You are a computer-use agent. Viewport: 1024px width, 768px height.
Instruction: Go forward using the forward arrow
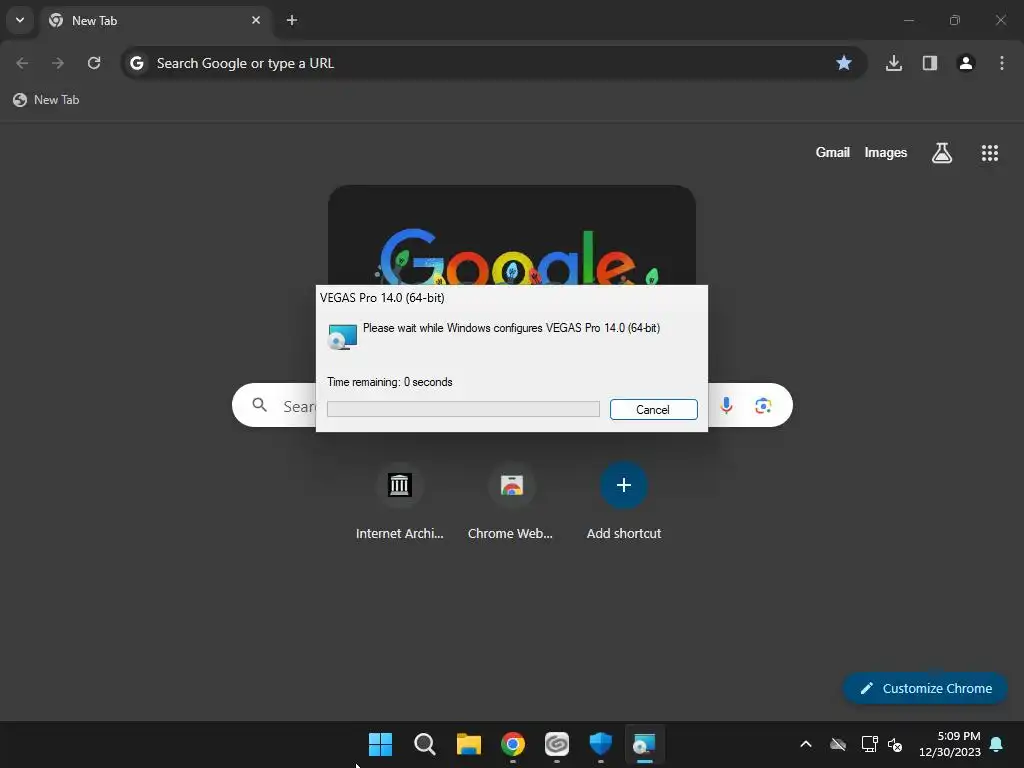58,63
